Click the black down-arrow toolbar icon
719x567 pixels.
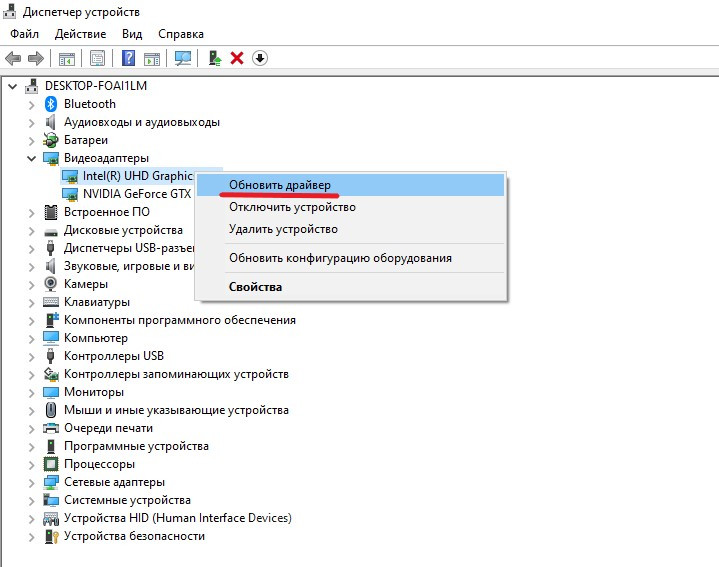(260, 58)
